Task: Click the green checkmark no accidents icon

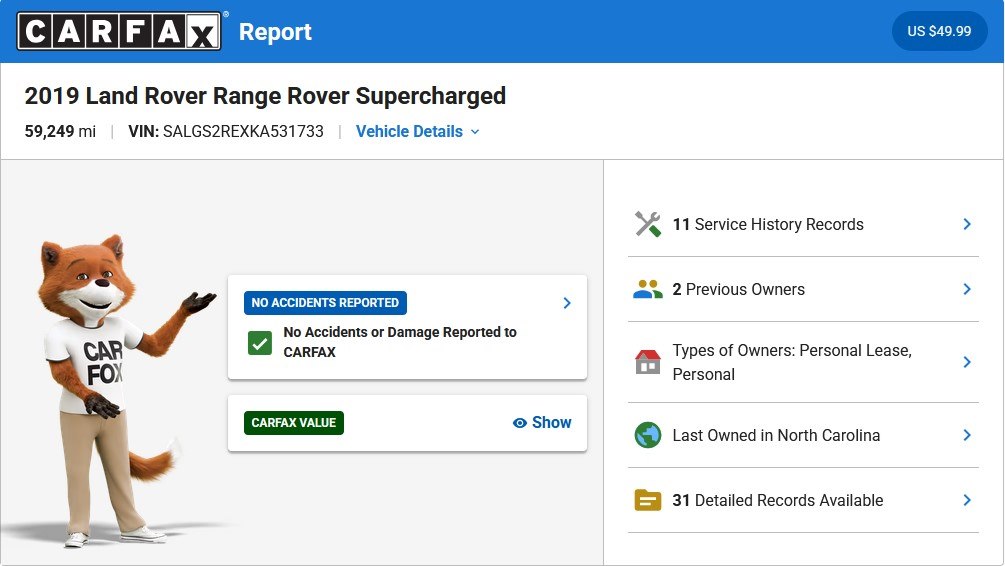Action: [260, 343]
